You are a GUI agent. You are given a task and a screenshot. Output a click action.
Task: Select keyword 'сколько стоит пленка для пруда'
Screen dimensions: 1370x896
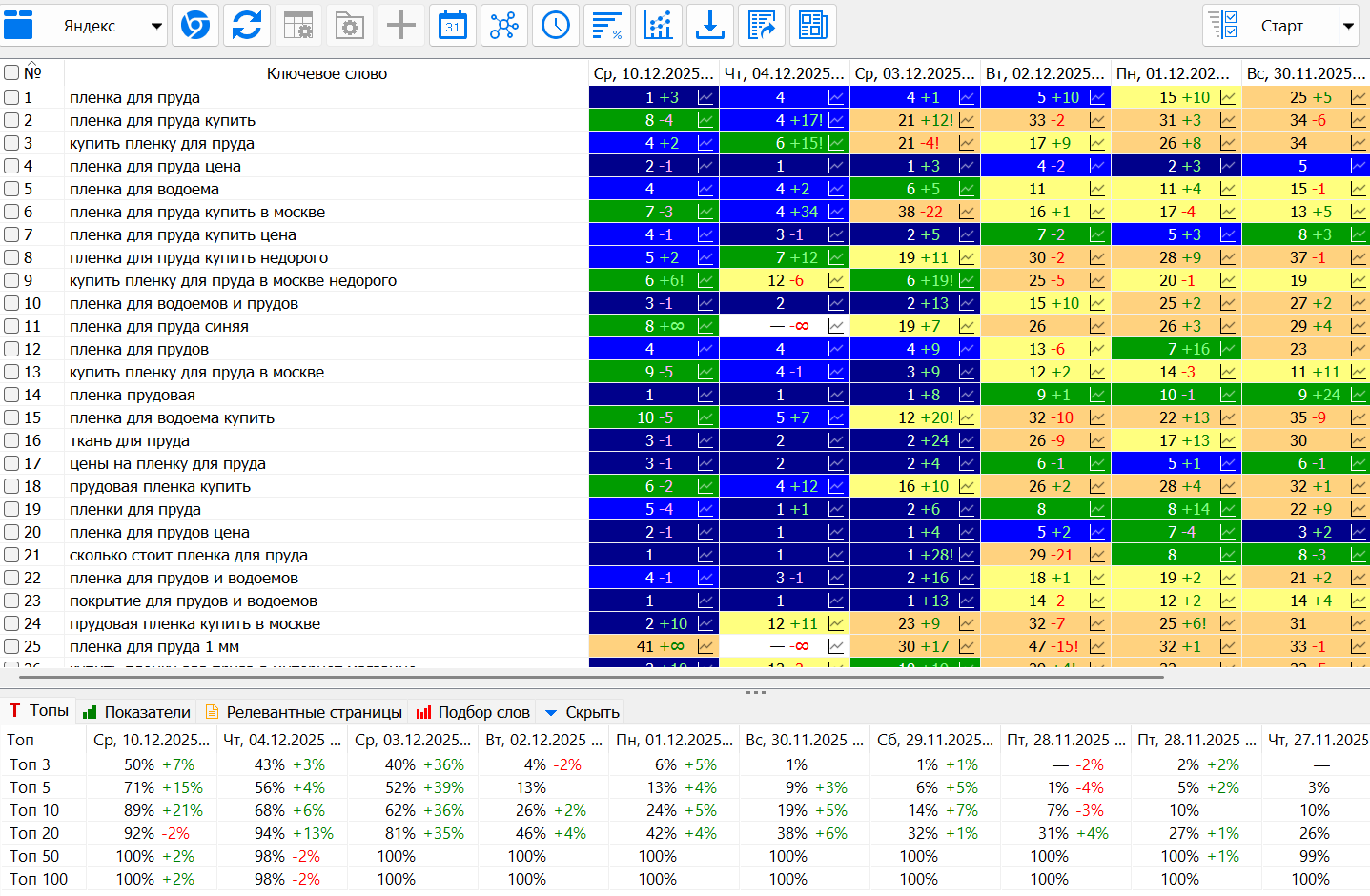click(x=189, y=555)
